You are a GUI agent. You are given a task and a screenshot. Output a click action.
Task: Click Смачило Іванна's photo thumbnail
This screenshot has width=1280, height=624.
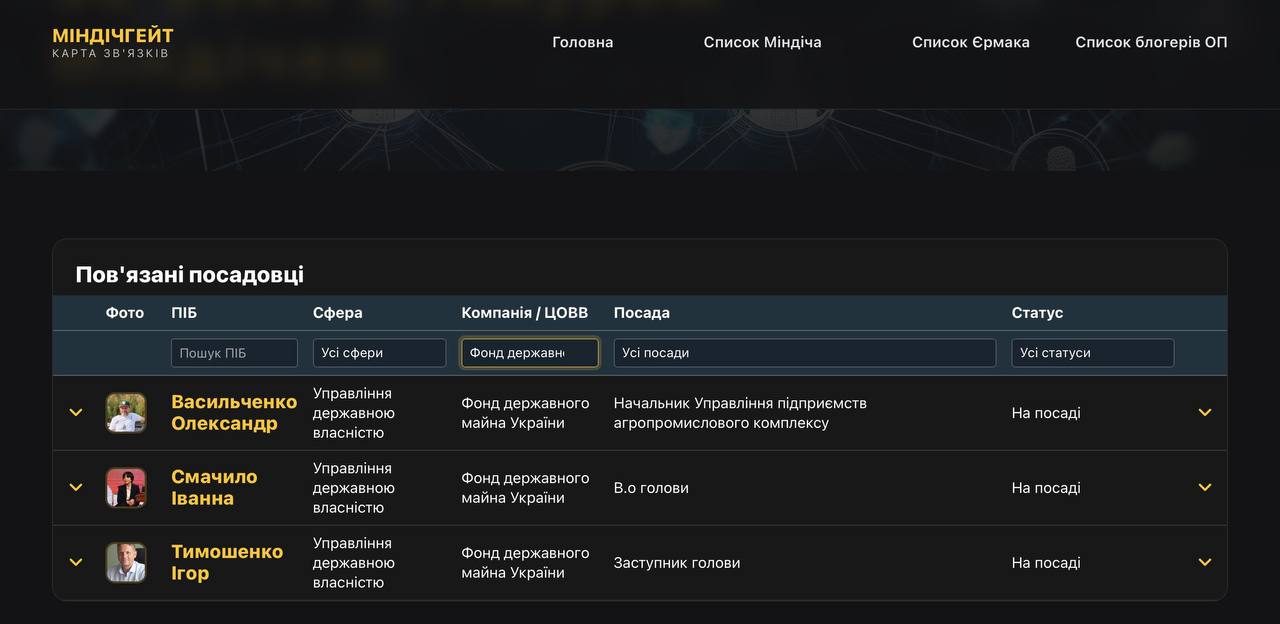click(x=126, y=488)
